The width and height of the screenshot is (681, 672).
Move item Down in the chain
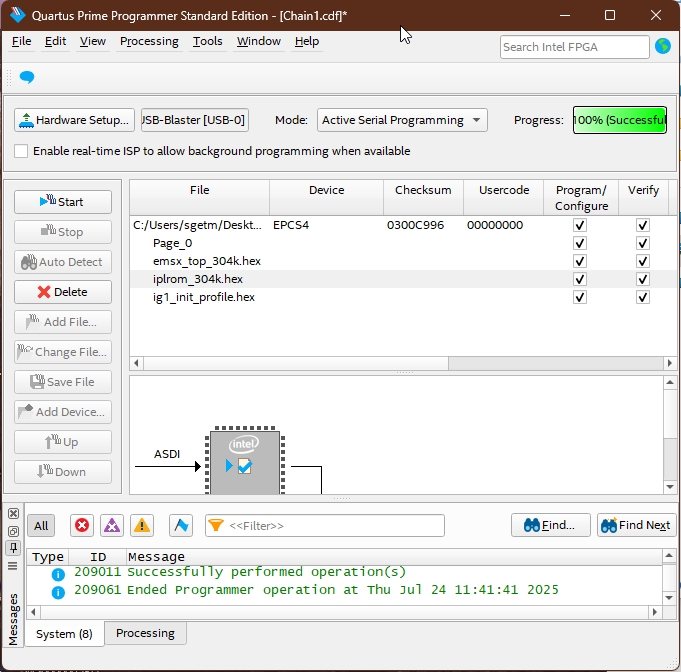[x=63, y=472]
